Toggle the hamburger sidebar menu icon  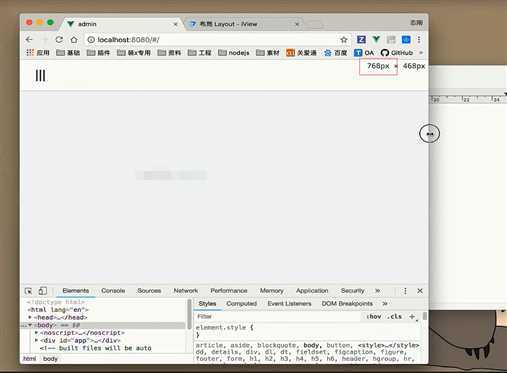40,76
